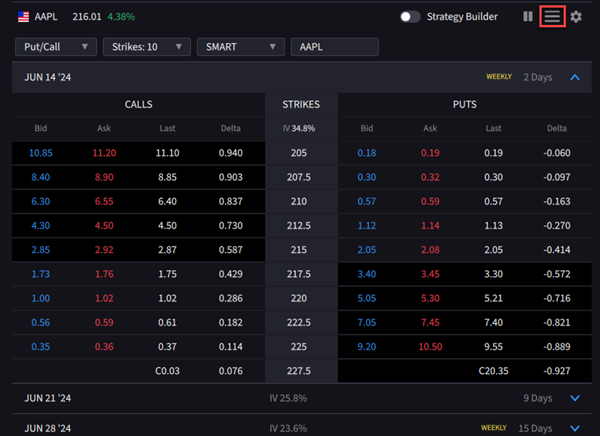Click put delta -0.414 value
The height and width of the screenshot is (436, 600).
coord(557,250)
